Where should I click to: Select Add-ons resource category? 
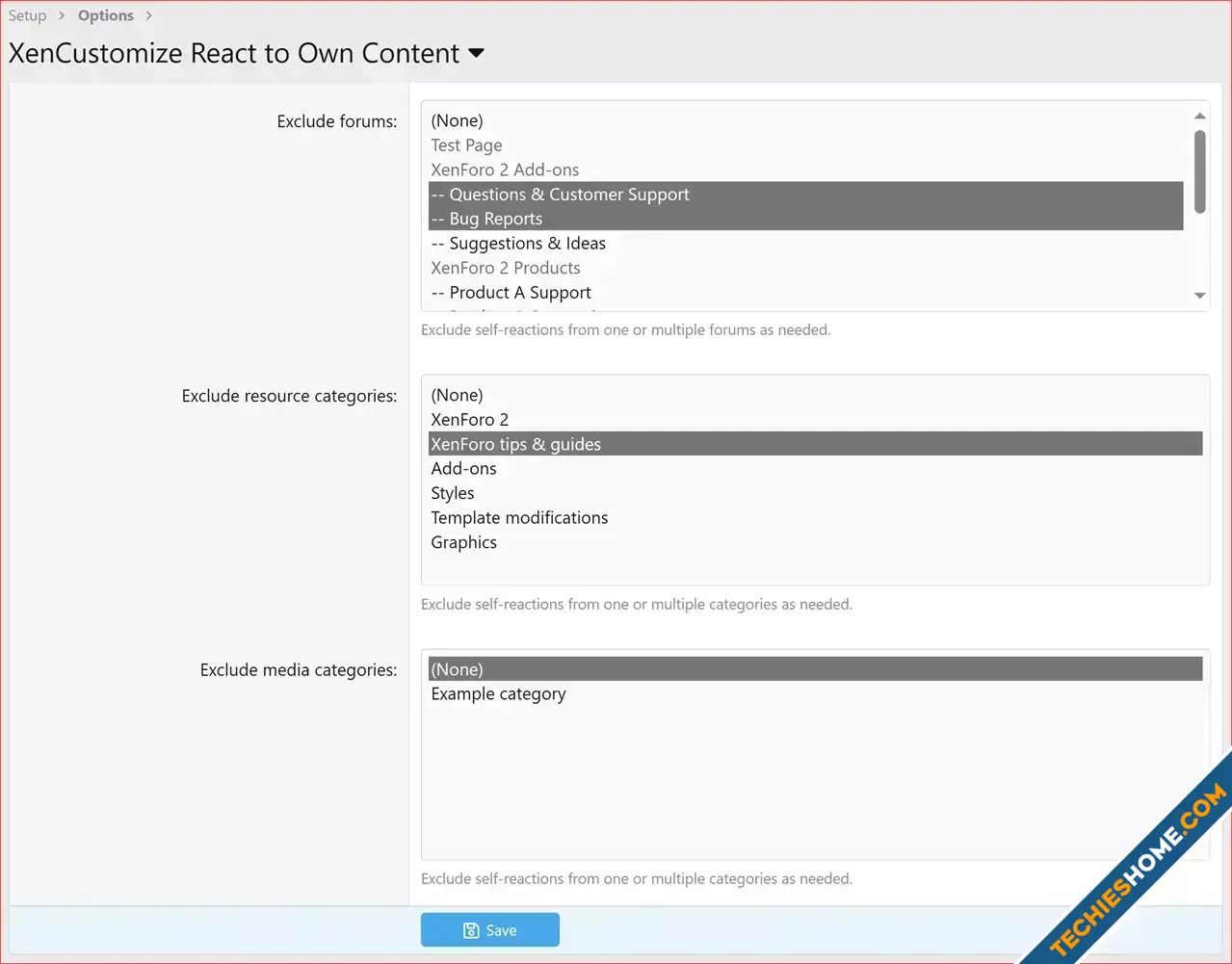click(x=815, y=469)
